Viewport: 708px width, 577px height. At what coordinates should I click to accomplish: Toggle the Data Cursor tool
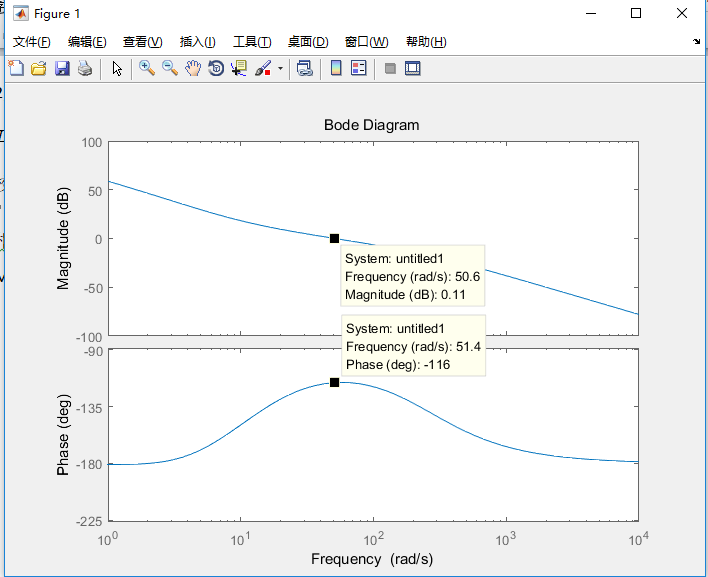click(x=239, y=69)
